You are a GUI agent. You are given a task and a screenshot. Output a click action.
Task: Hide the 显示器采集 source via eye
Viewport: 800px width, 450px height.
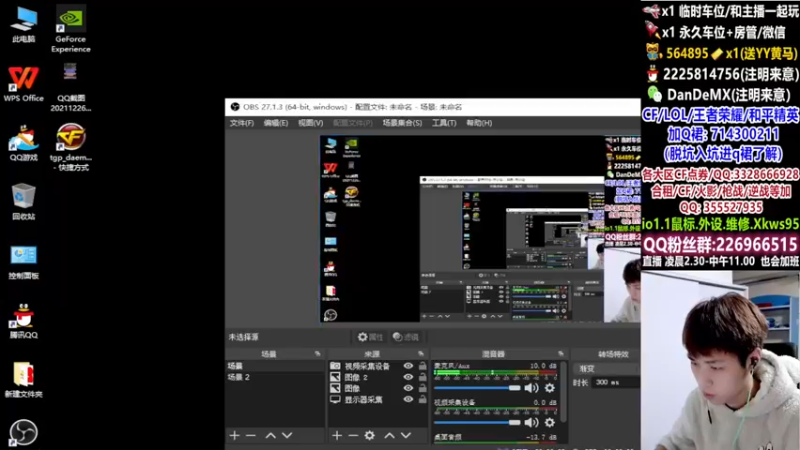coord(408,399)
